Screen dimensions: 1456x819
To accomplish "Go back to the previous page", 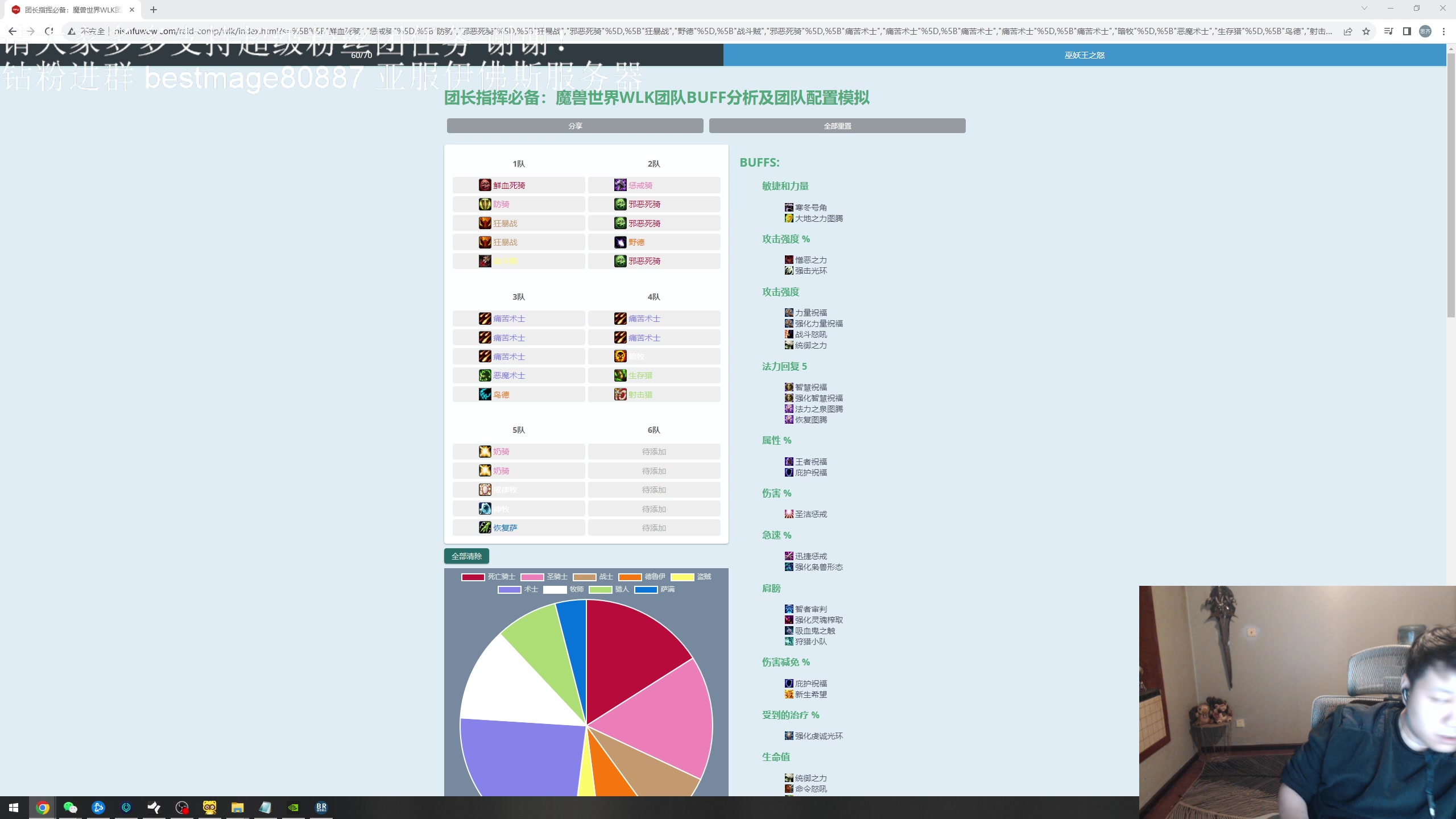I will (13, 31).
